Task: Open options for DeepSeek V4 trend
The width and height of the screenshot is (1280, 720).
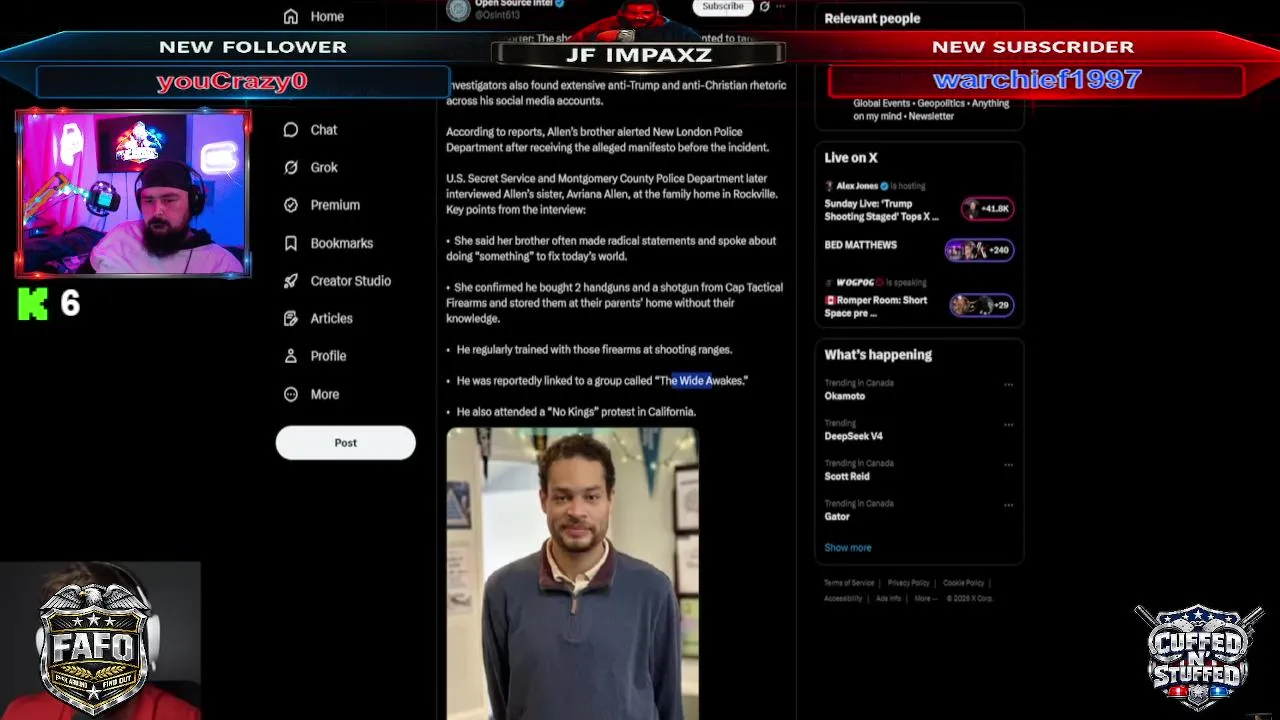Action: [1008, 424]
